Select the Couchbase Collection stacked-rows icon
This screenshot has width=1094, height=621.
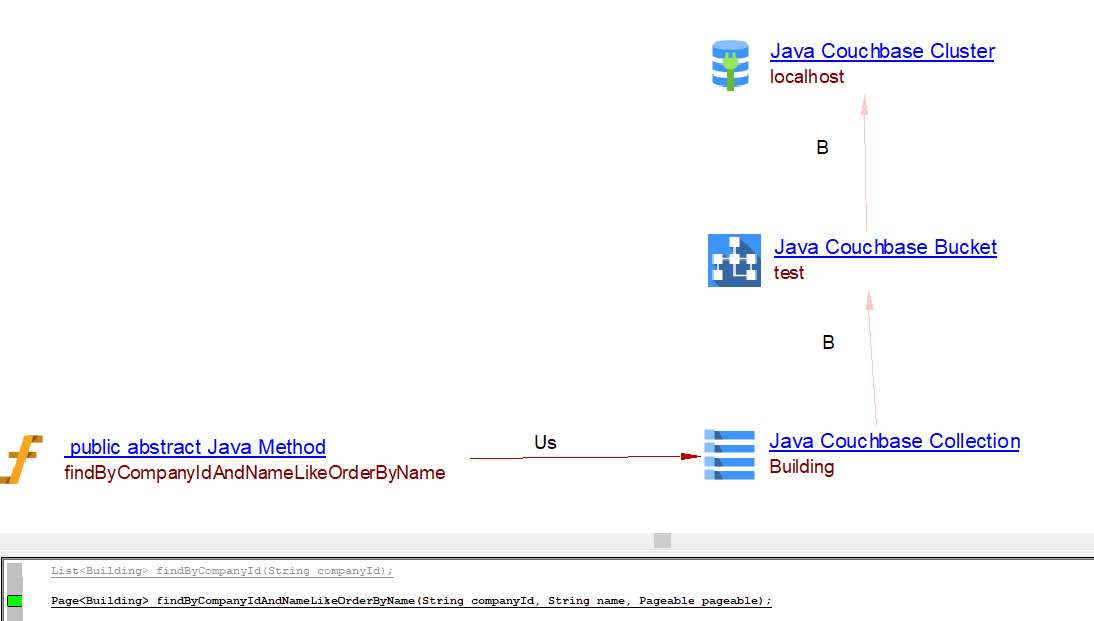click(729, 454)
